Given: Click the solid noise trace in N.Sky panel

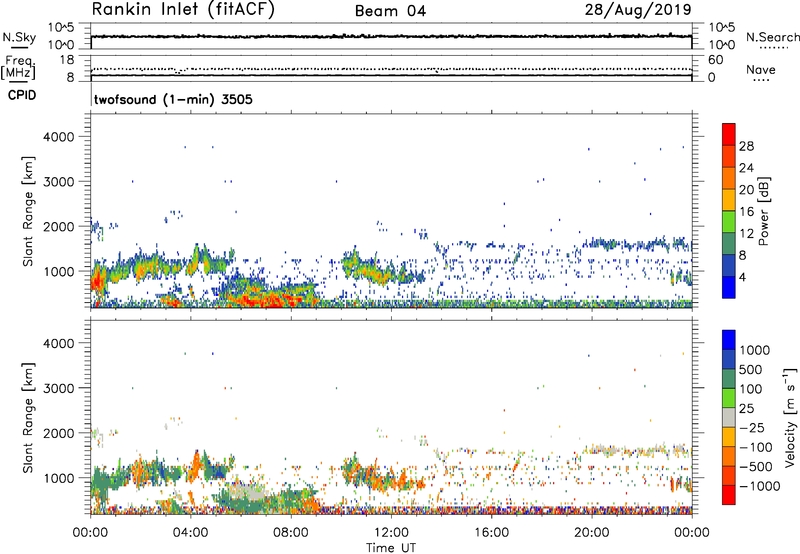Looking at the screenshot, I should click(391, 36).
